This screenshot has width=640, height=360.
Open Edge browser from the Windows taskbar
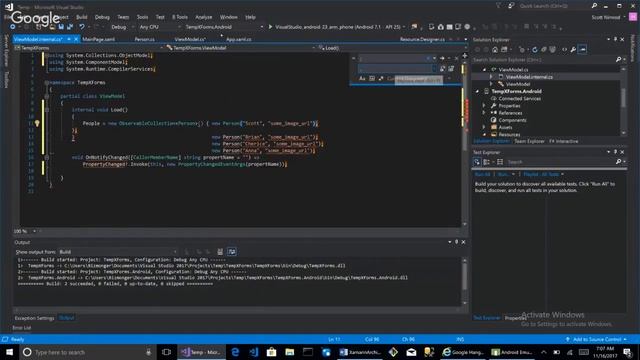235,352
